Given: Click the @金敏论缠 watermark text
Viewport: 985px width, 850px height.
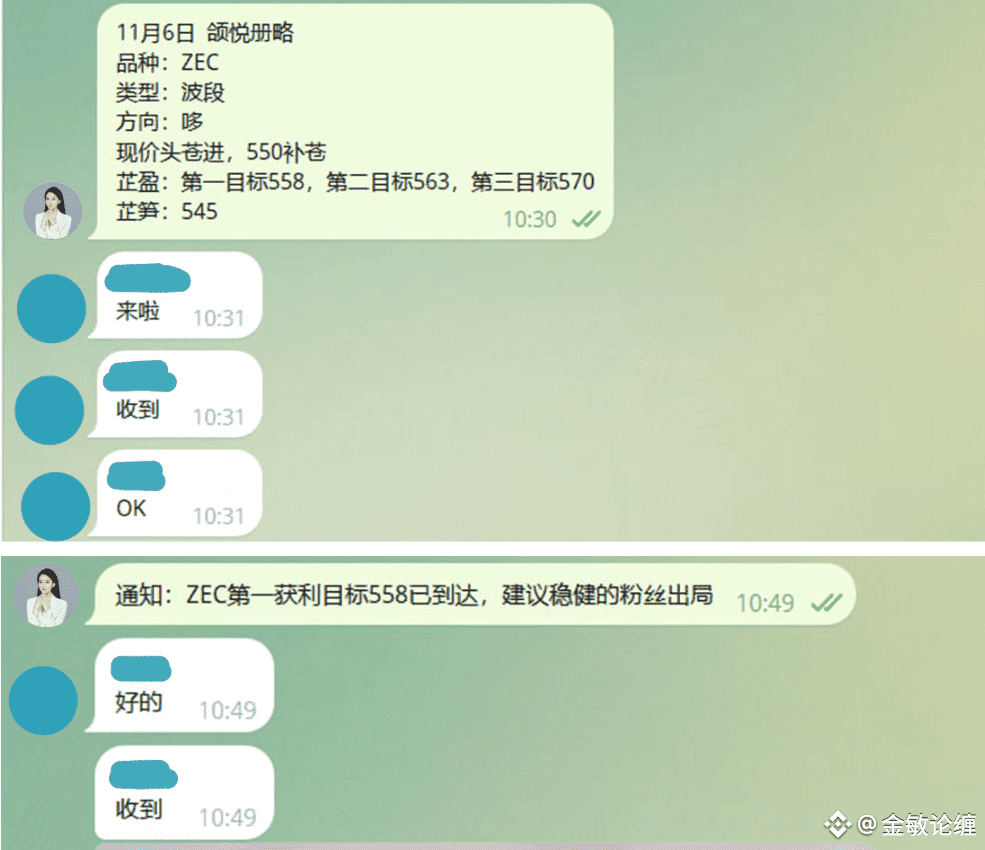Looking at the screenshot, I should tap(917, 824).
